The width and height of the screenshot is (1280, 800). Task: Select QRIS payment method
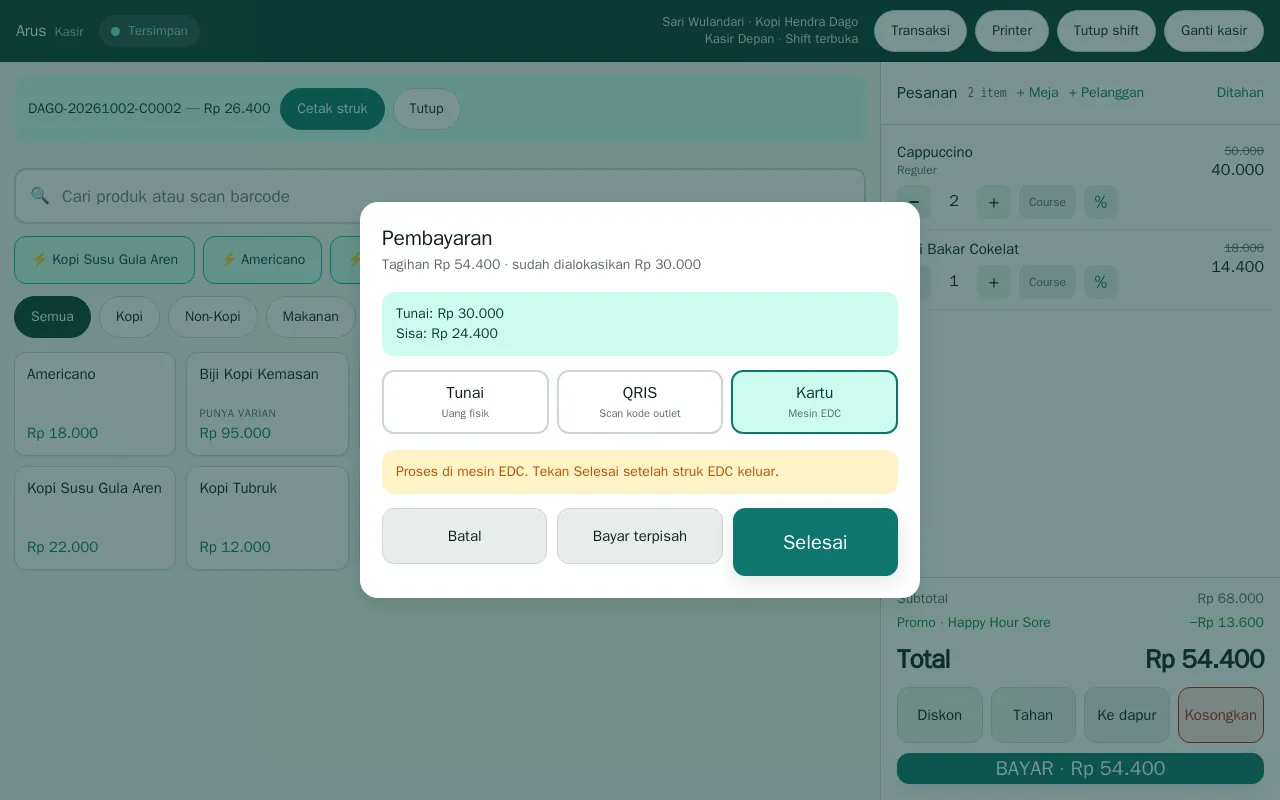[x=640, y=402]
